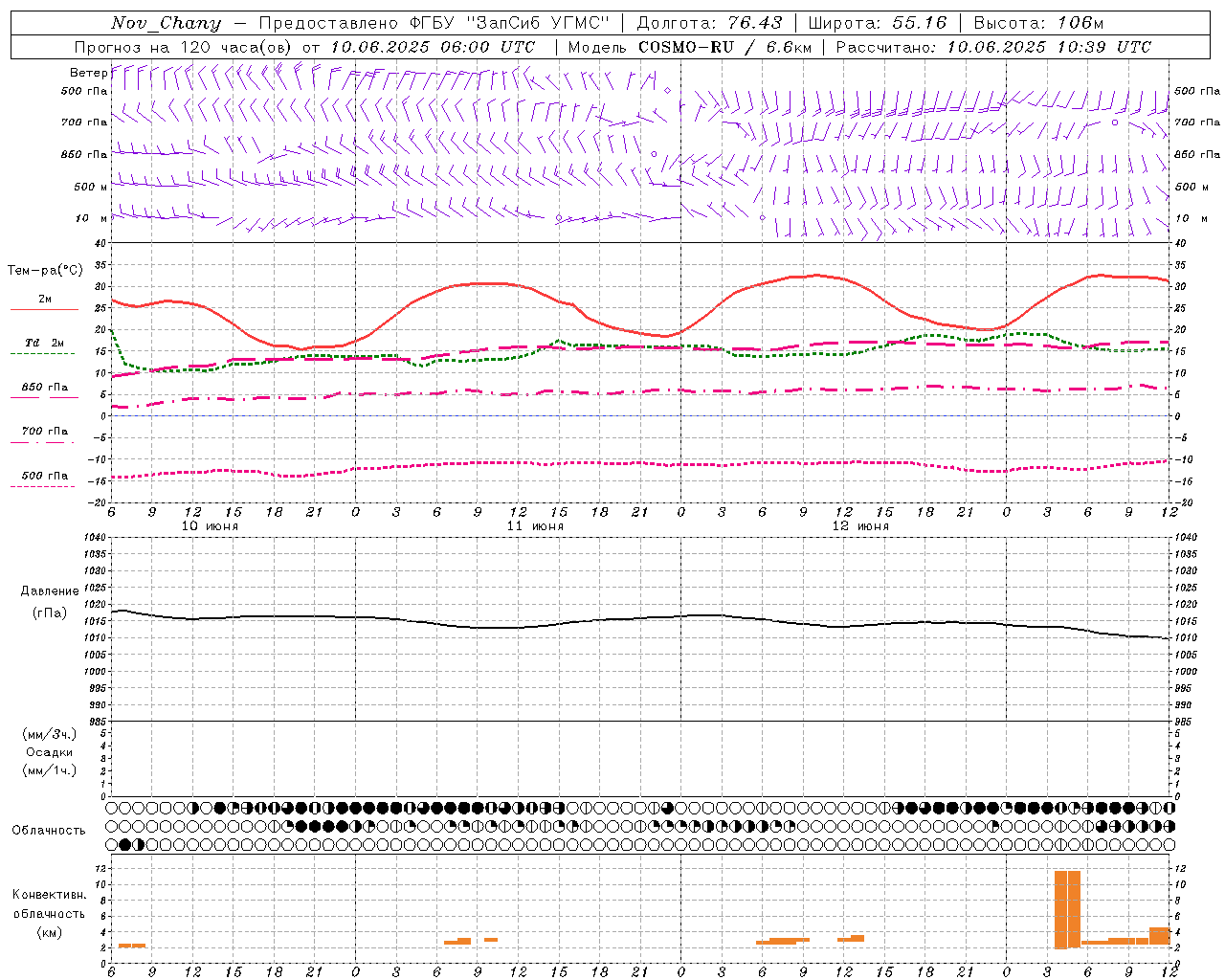Click the "10 июня" date label

click(211, 526)
